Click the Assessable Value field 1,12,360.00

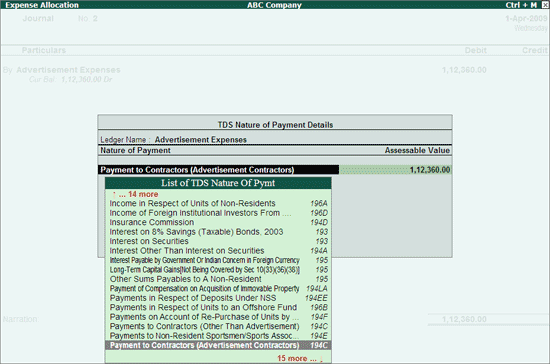coord(395,170)
